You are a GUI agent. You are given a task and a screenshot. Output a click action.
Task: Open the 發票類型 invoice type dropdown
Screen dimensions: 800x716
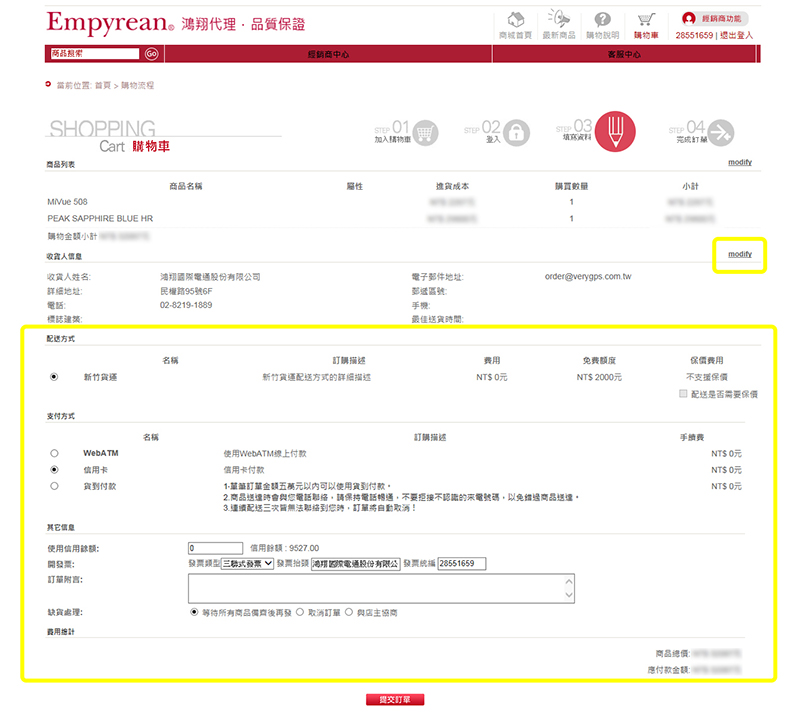tap(246, 564)
